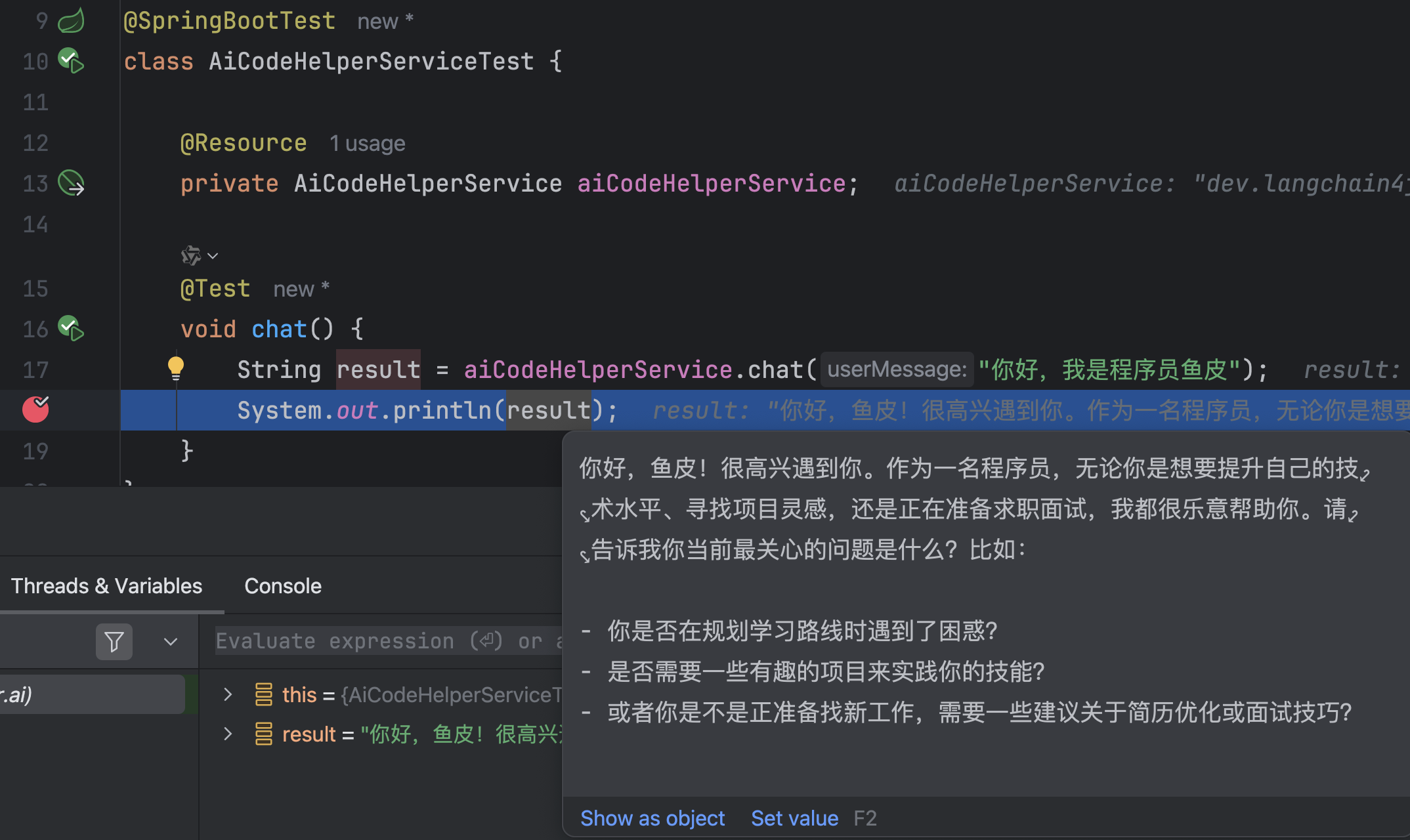The width and height of the screenshot is (1410, 840).
Task: Open the chevron dropdown next to filter
Action: point(171,641)
